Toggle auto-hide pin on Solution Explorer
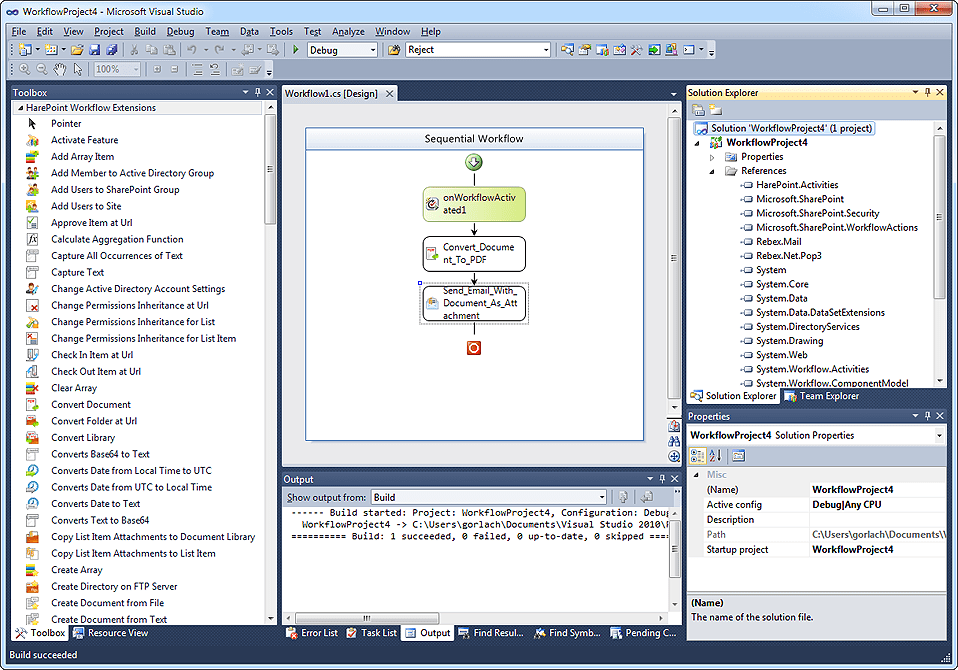The width and height of the screenshot is (958, 670). [925, 92]
